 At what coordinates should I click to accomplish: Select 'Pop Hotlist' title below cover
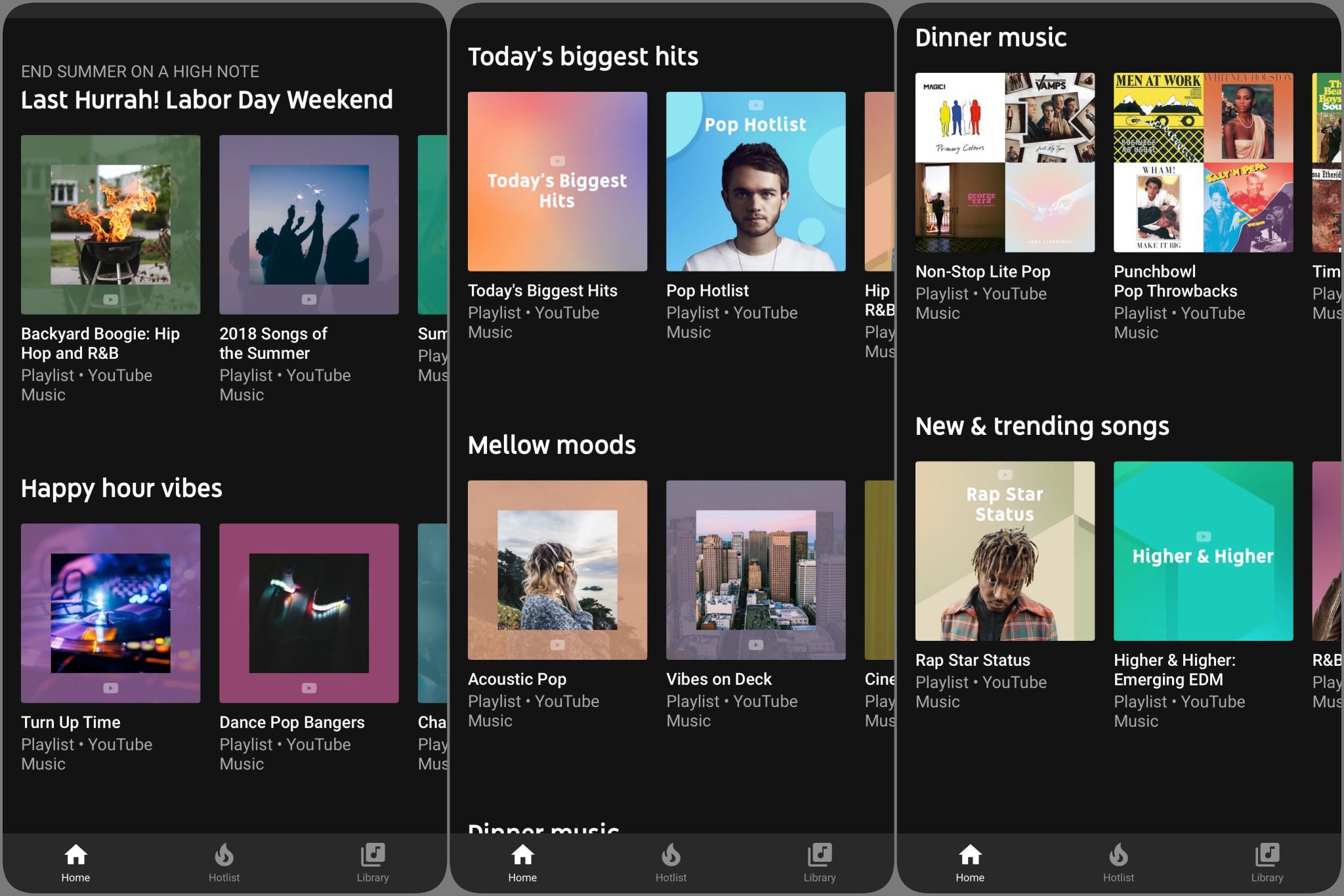click(707, 291)
